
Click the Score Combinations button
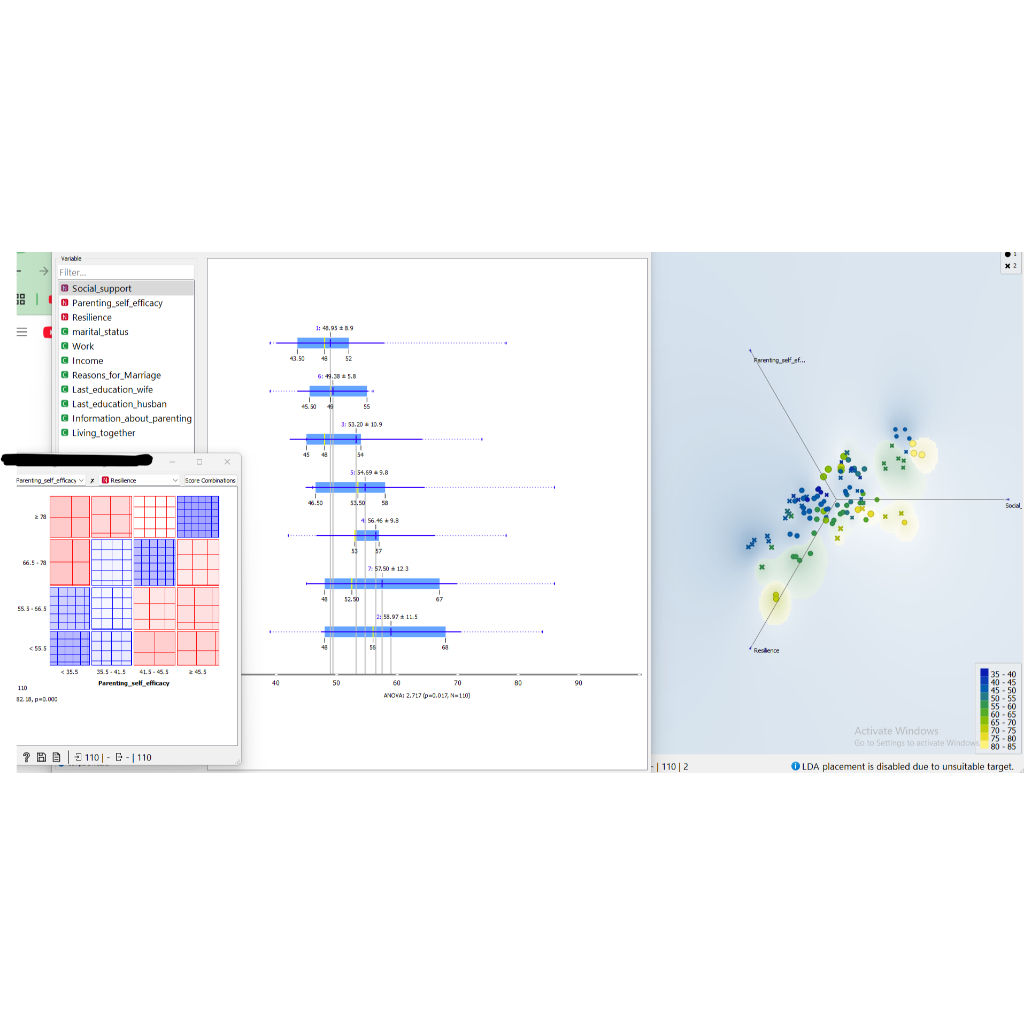click(210, 480)
